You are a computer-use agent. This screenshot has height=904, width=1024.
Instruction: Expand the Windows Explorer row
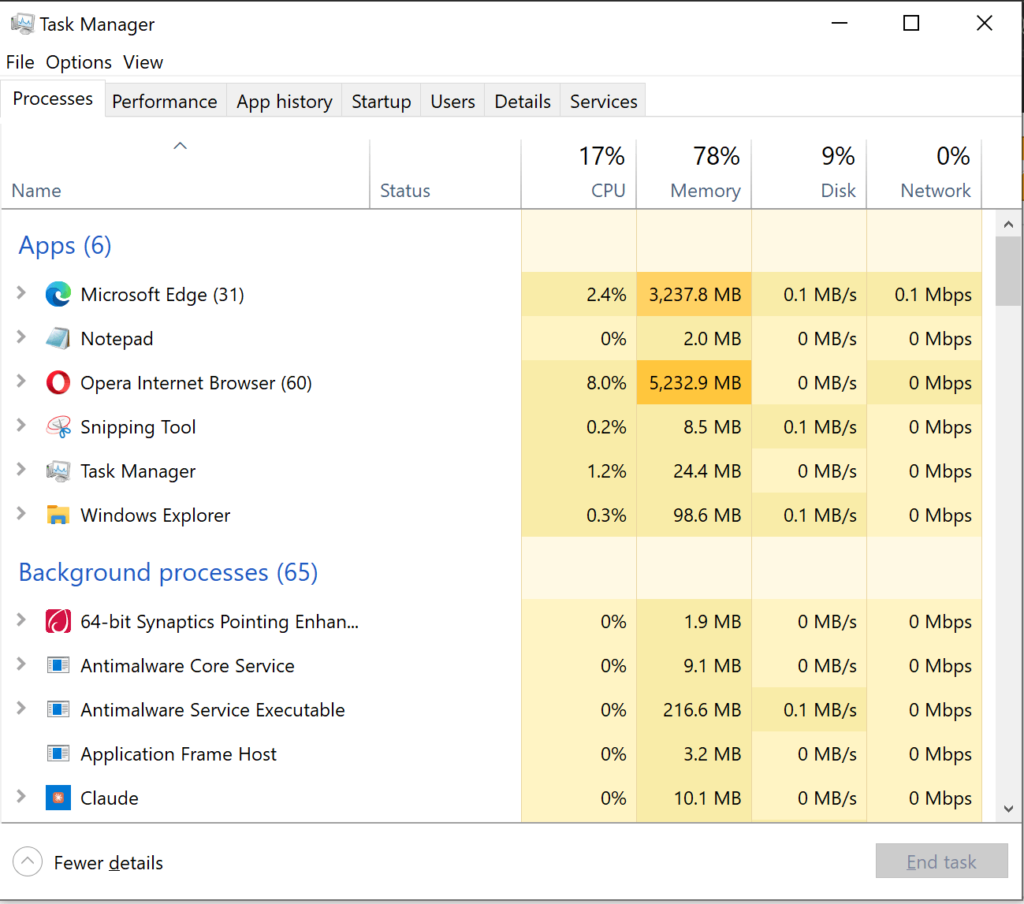[x=21, y=513]
